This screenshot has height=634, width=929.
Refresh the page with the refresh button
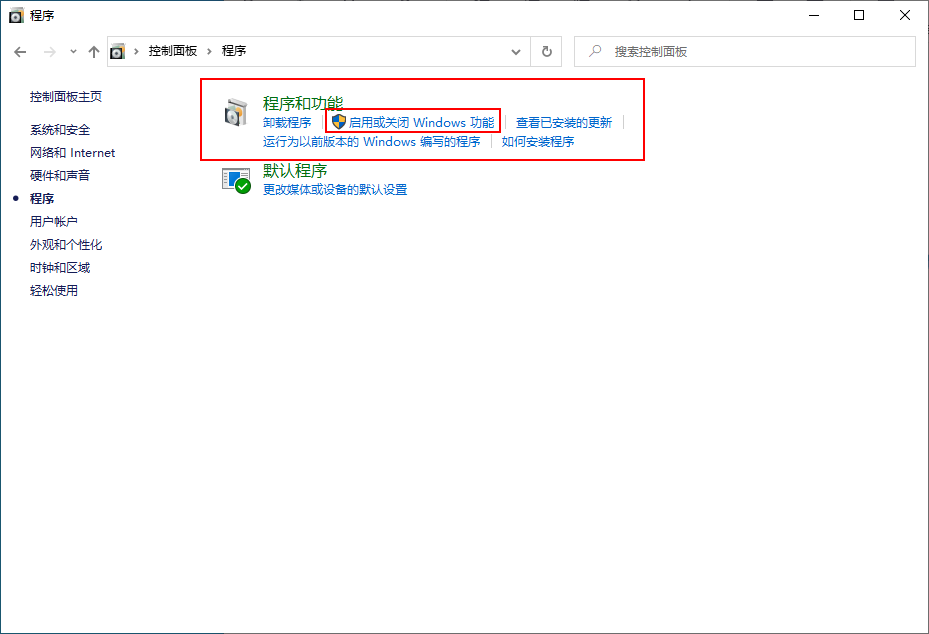coord(546,52)
